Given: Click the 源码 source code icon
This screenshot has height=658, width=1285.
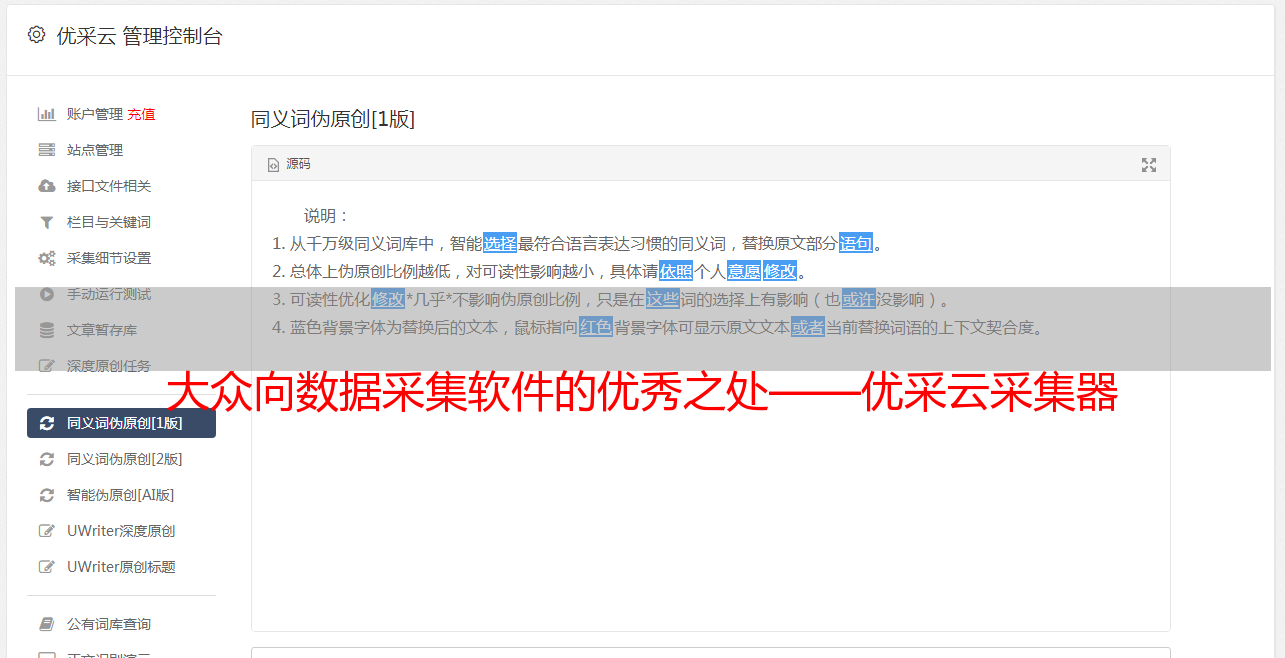Looking at the screenshot, I should point(273,165).
